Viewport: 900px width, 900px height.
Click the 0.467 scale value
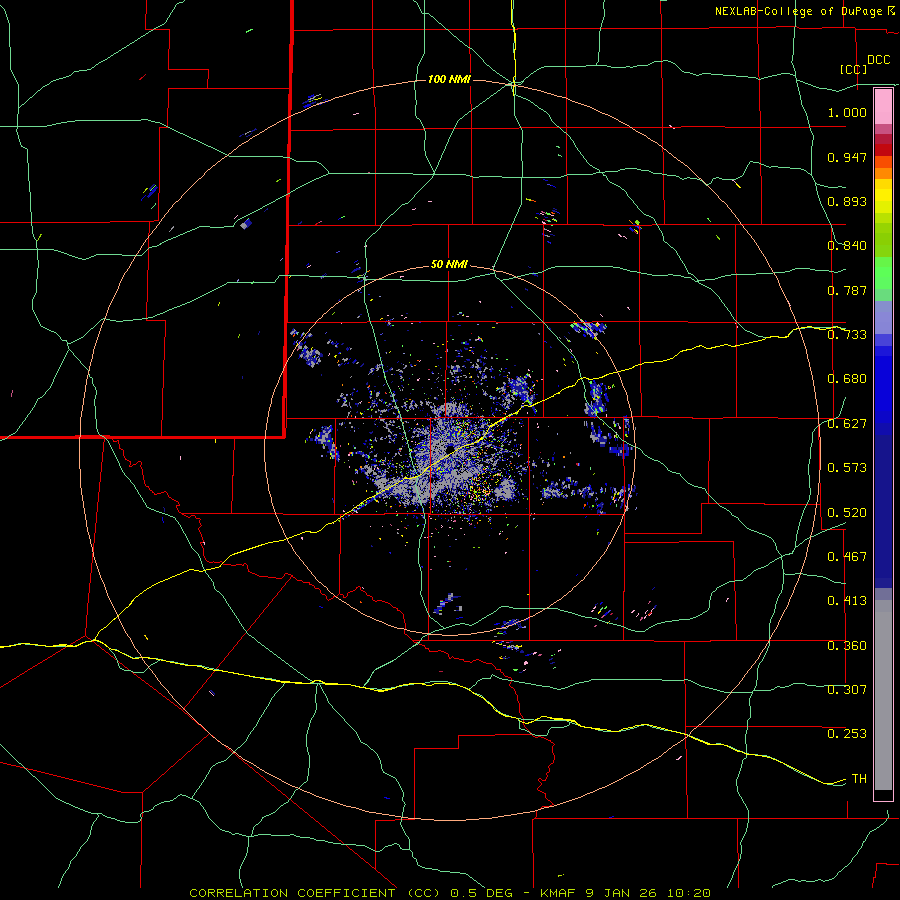[x=847, y=557]
